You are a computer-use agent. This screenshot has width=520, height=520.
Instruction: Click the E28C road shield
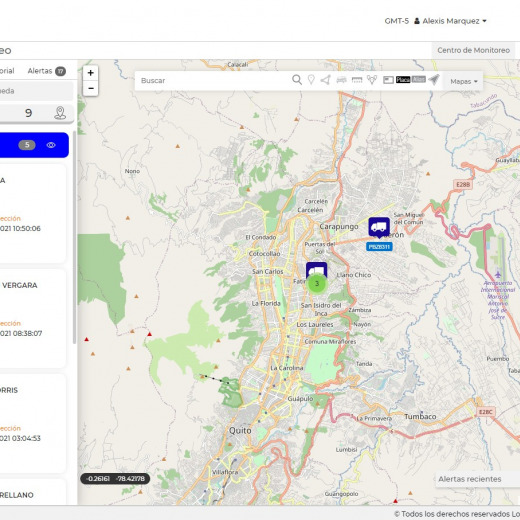click(x=486, y=412)
